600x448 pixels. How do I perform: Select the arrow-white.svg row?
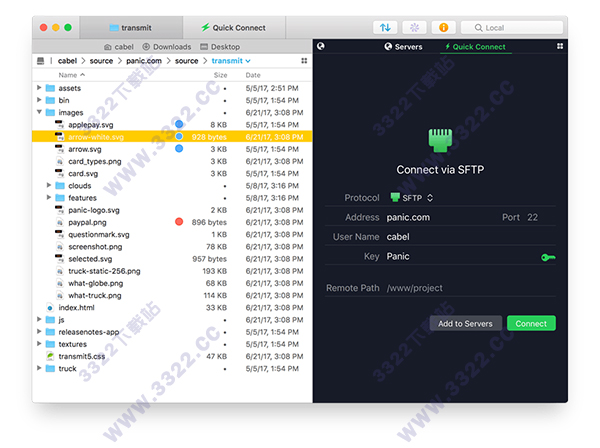point(172,137)
